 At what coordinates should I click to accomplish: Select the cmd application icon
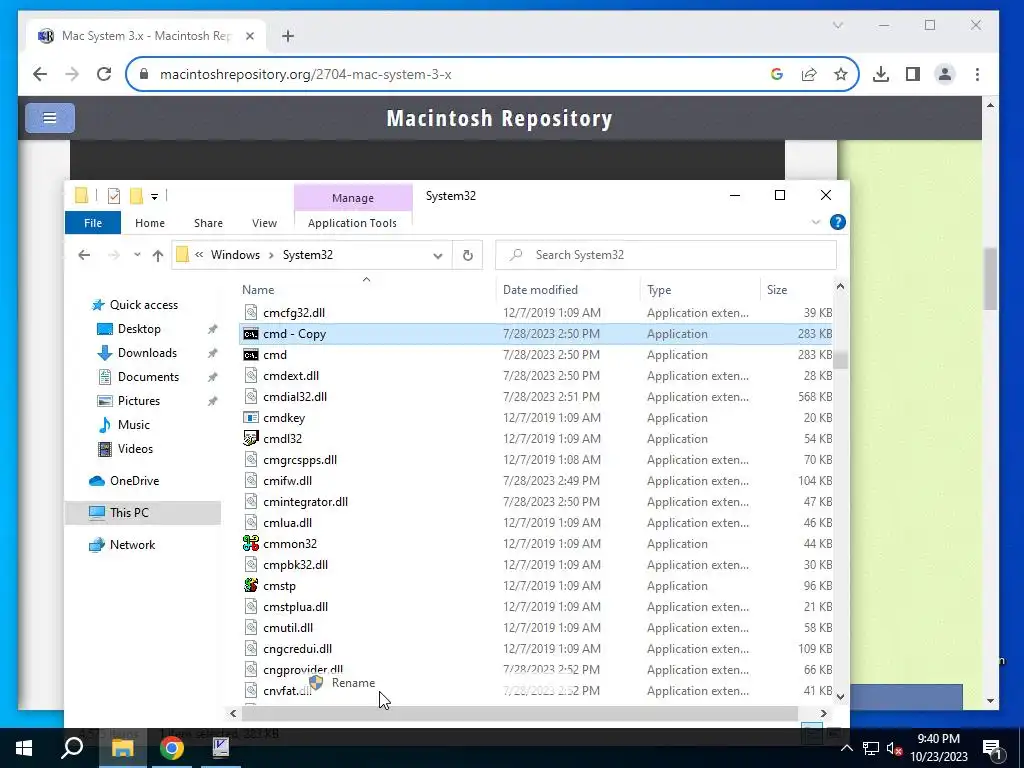point(251,355)
